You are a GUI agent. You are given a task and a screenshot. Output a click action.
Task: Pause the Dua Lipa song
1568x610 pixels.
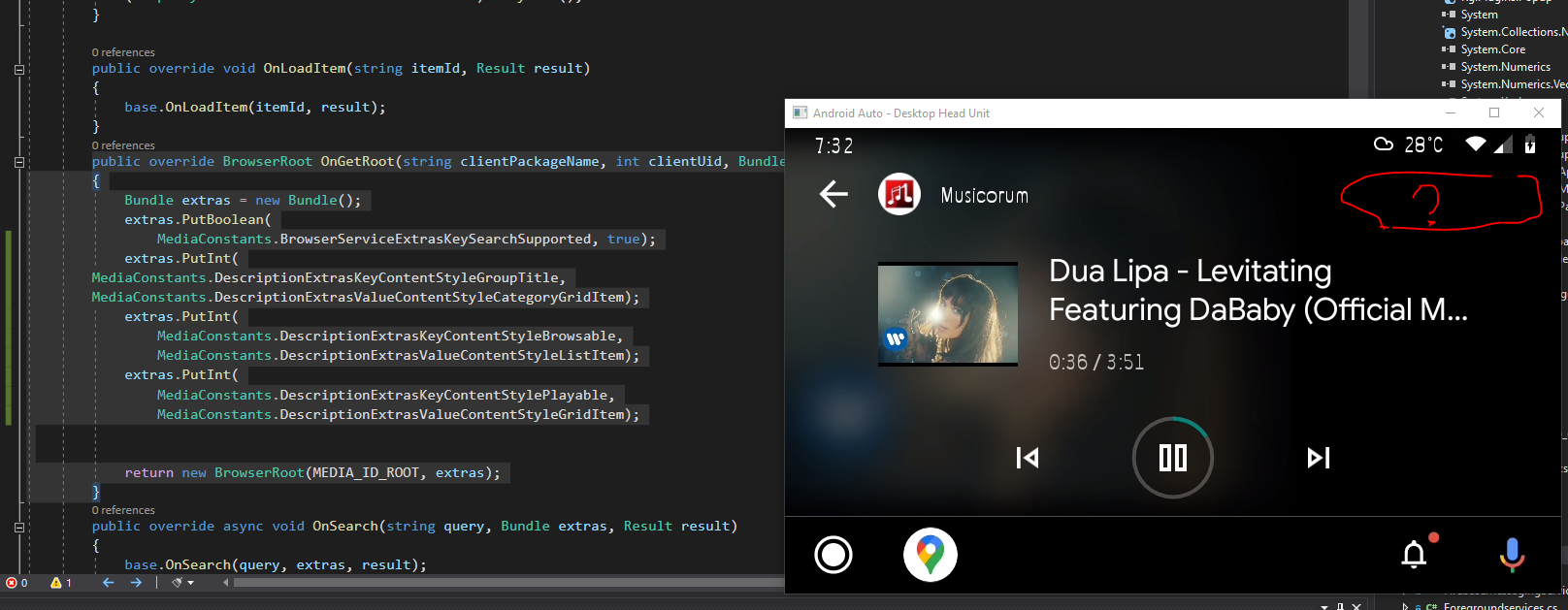point(1173,458)
